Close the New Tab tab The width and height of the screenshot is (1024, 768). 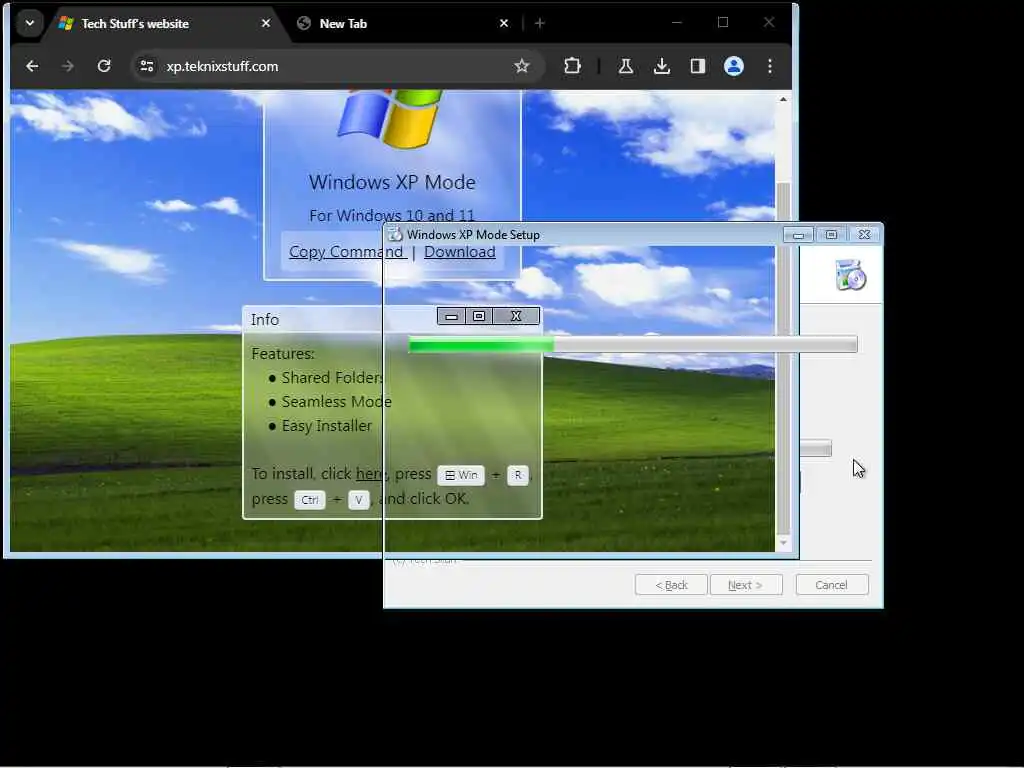click(x=504, y=24)
